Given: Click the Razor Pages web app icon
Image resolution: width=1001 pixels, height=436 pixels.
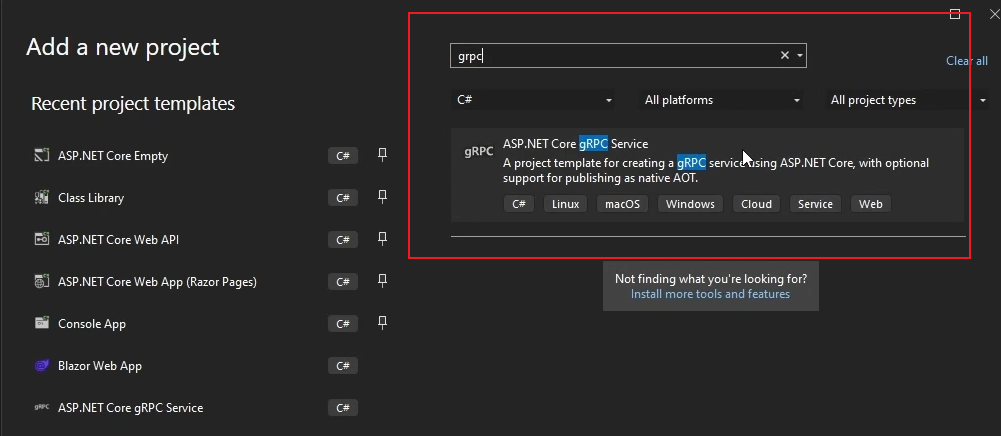Looking at the screenshot, I should [41, 281].
